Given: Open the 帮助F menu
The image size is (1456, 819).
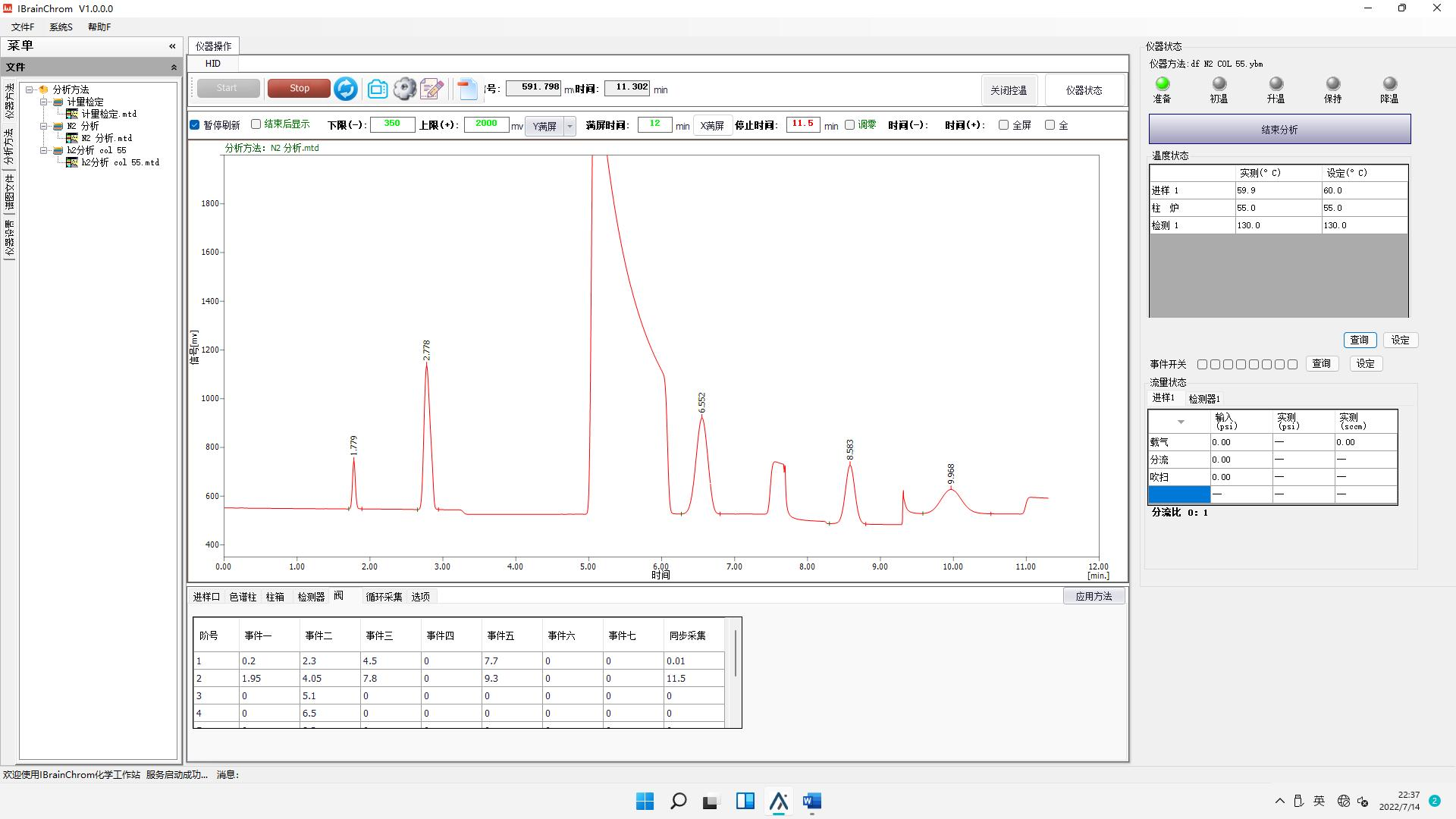Looking at the screenshot, I should (x=99, y=27).
